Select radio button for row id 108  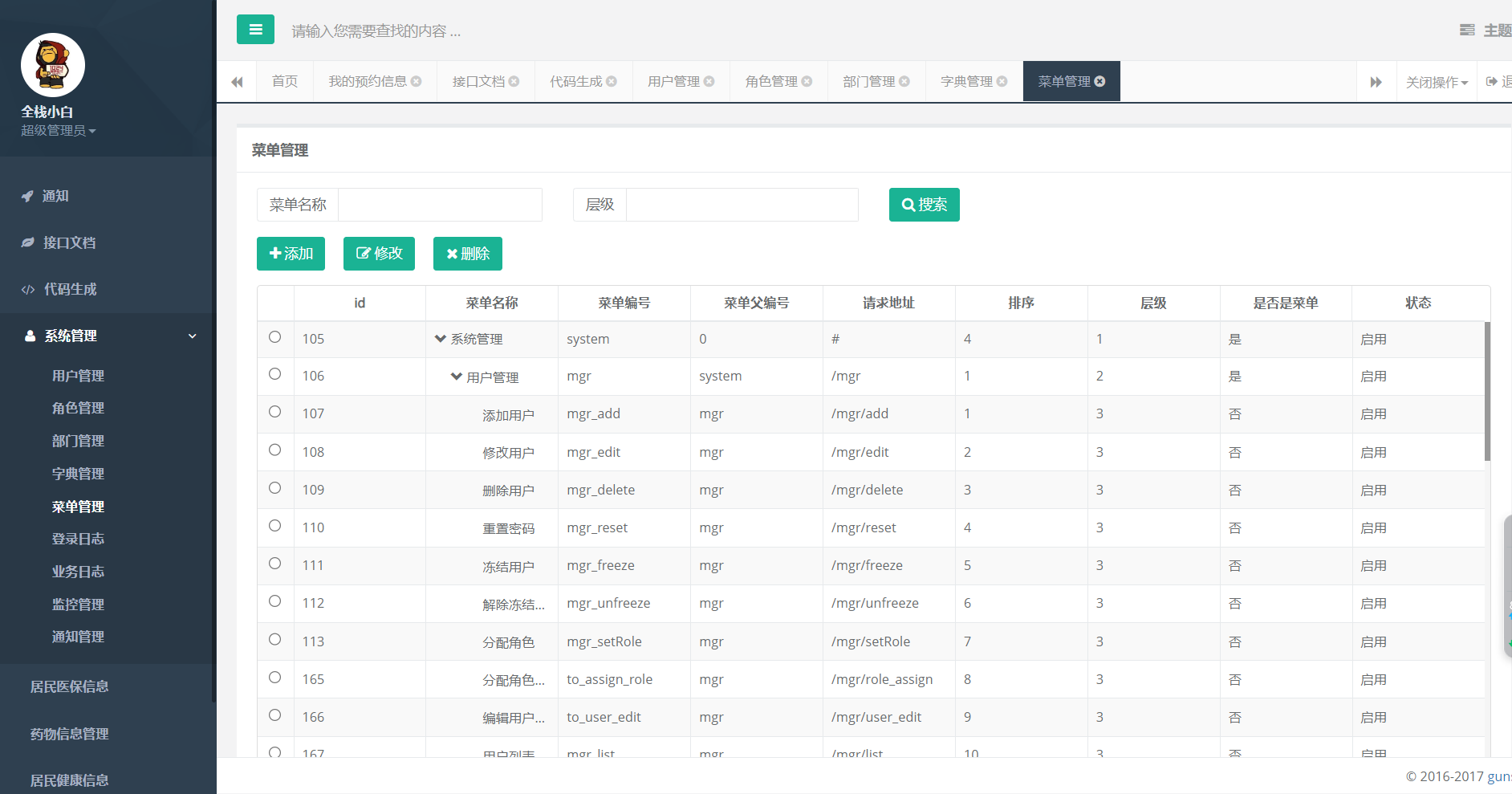[275, 450]
